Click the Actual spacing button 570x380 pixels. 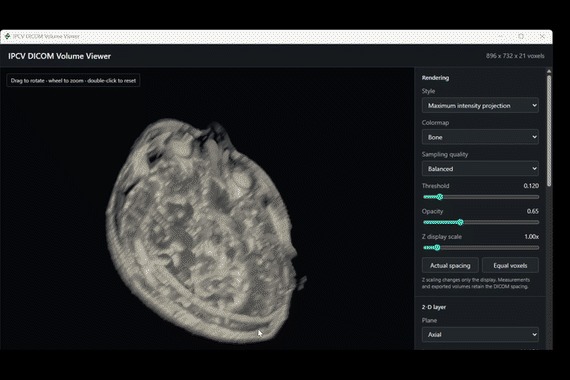click(x=450, y=265)
